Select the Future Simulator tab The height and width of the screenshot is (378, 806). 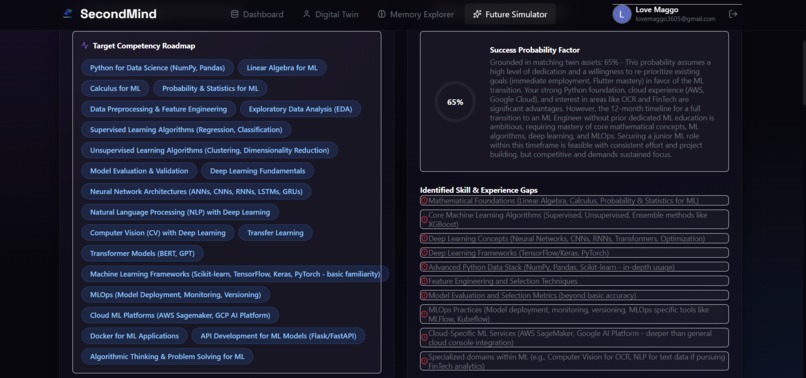(510, 14)
